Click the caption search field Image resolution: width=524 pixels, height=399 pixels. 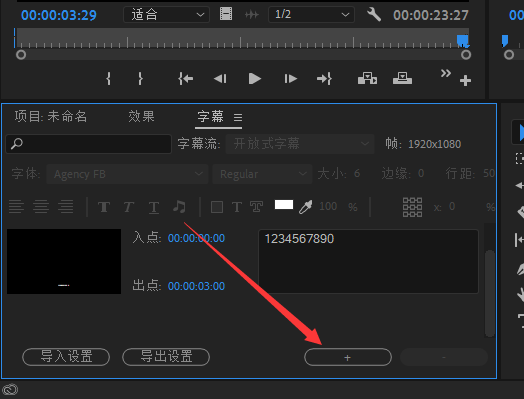(89, 144)
